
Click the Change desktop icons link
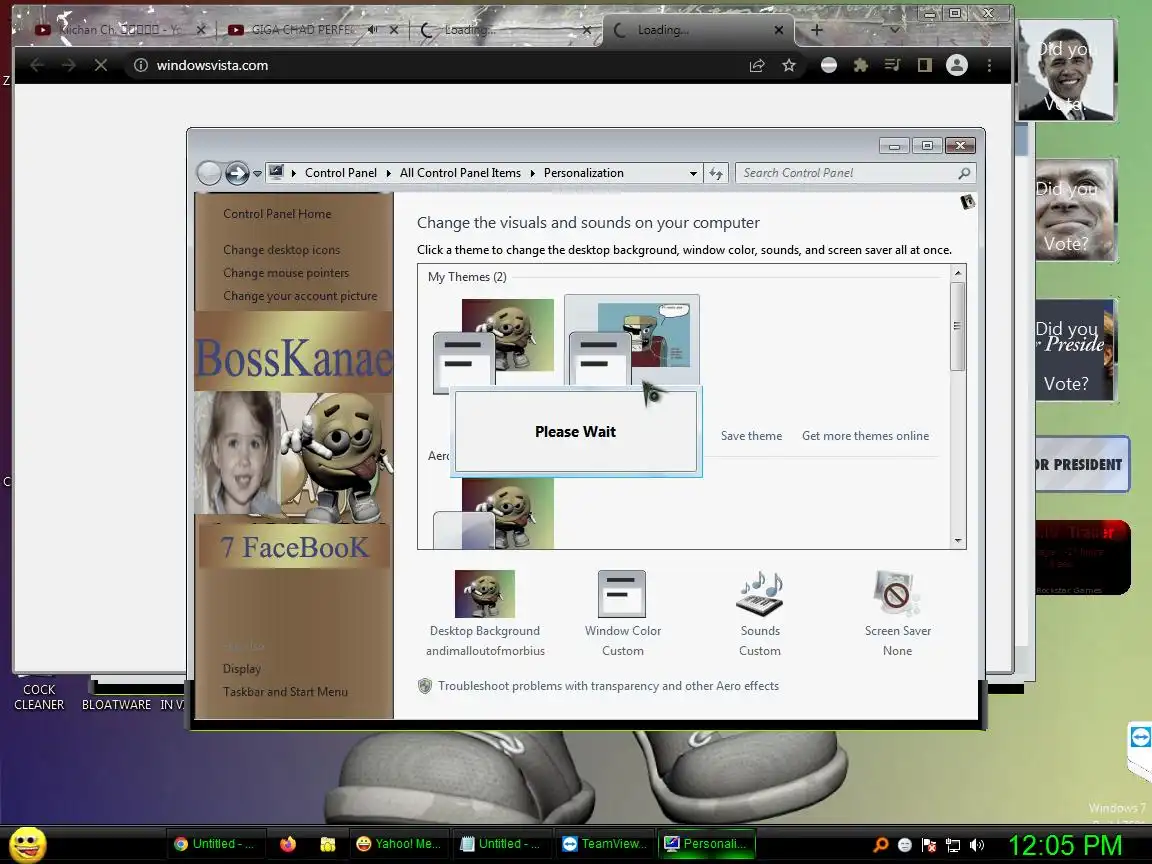(x=281, y=250)
